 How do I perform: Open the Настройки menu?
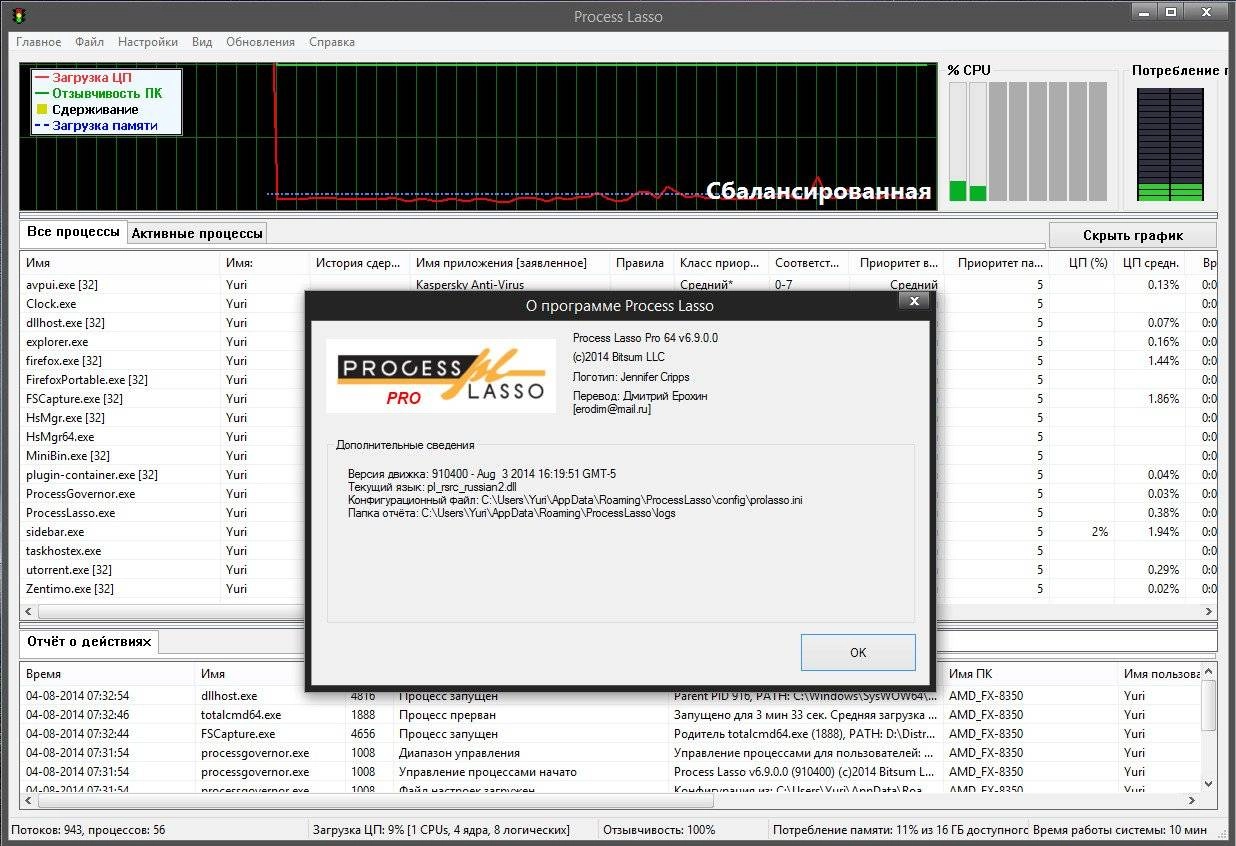coord(148,42)
